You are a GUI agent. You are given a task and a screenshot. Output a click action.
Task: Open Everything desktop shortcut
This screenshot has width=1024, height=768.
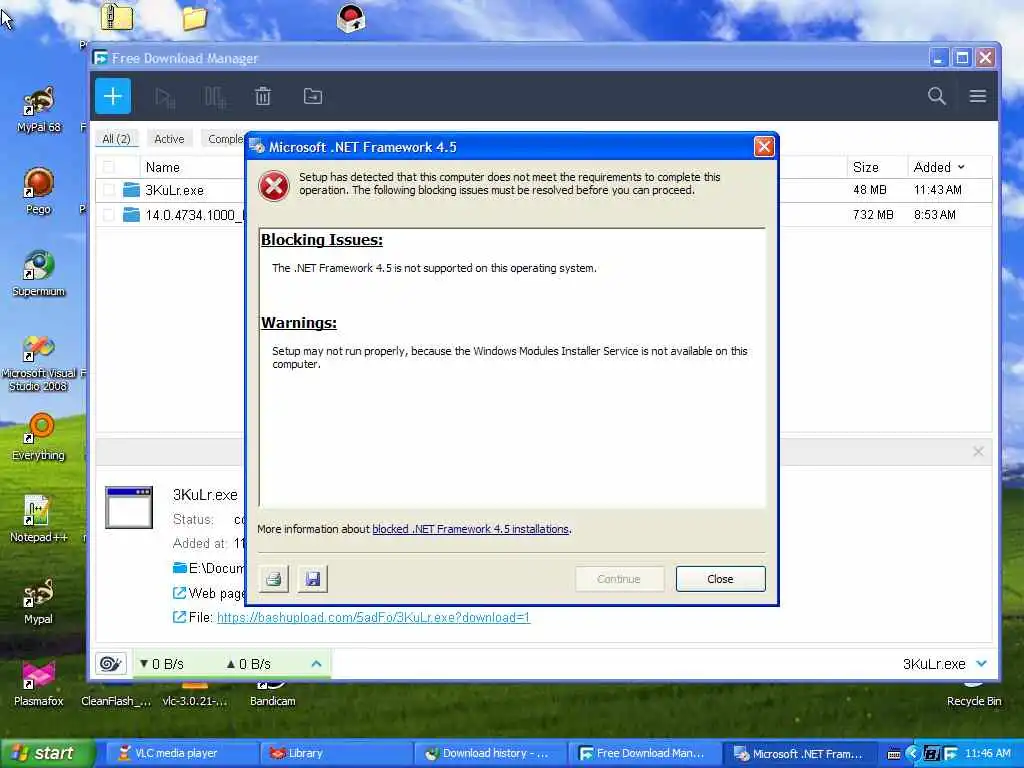pyautogui.click(x=39, y=437)
